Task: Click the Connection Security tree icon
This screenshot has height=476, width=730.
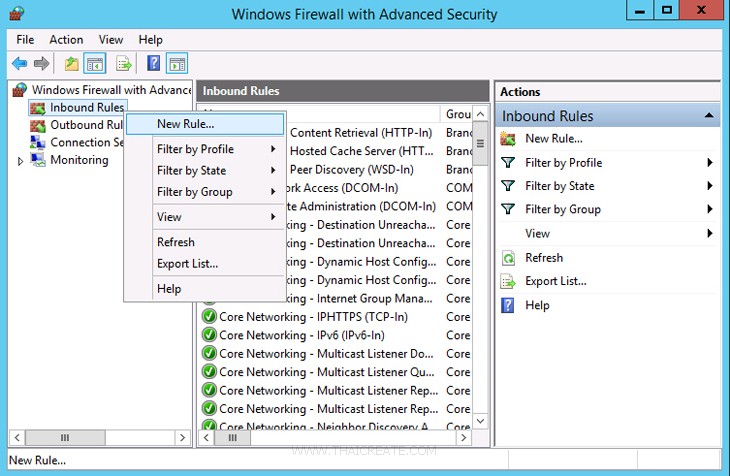Action: 38,142
